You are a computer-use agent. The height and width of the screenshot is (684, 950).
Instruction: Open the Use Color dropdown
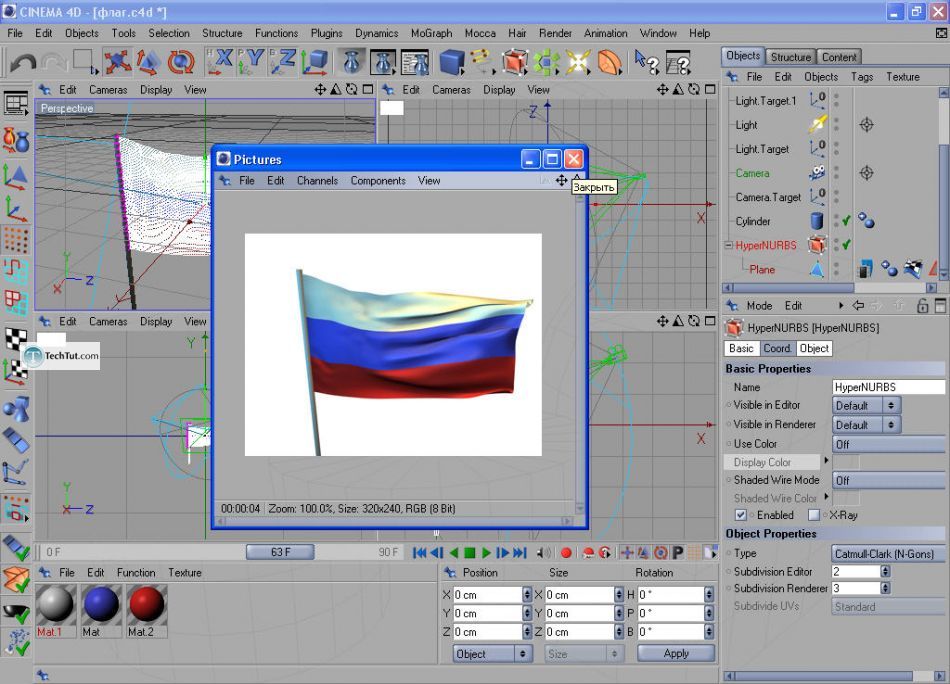pyautogui.click(x=888, y=444)
